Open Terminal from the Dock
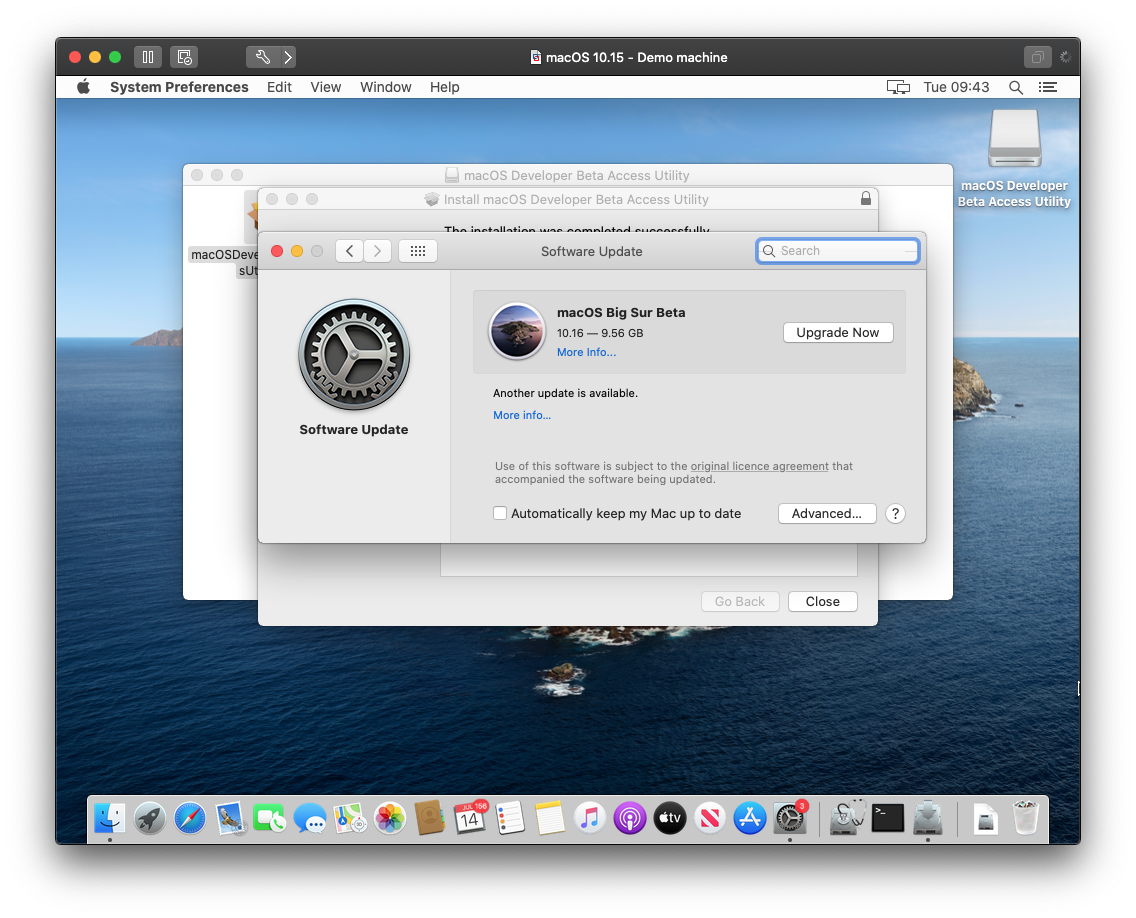1136x918 pixels. coord(888,819)
